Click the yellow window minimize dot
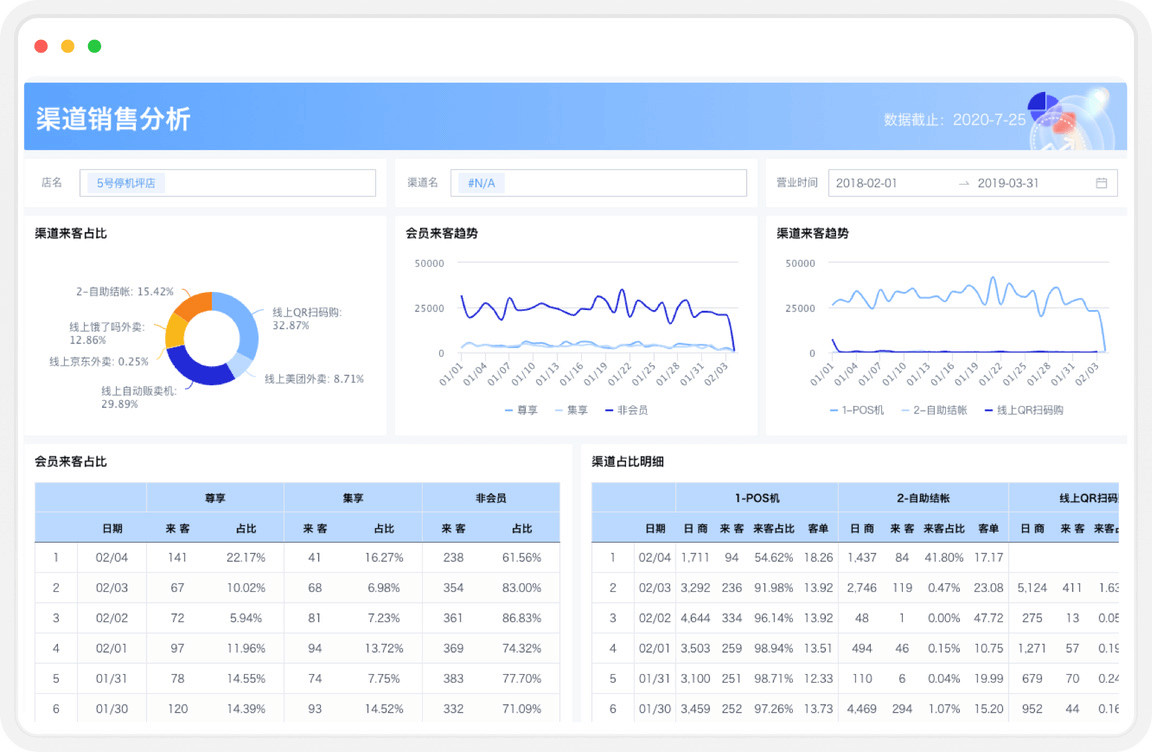This screenshot has width=1152, height=752. (68, 46)
